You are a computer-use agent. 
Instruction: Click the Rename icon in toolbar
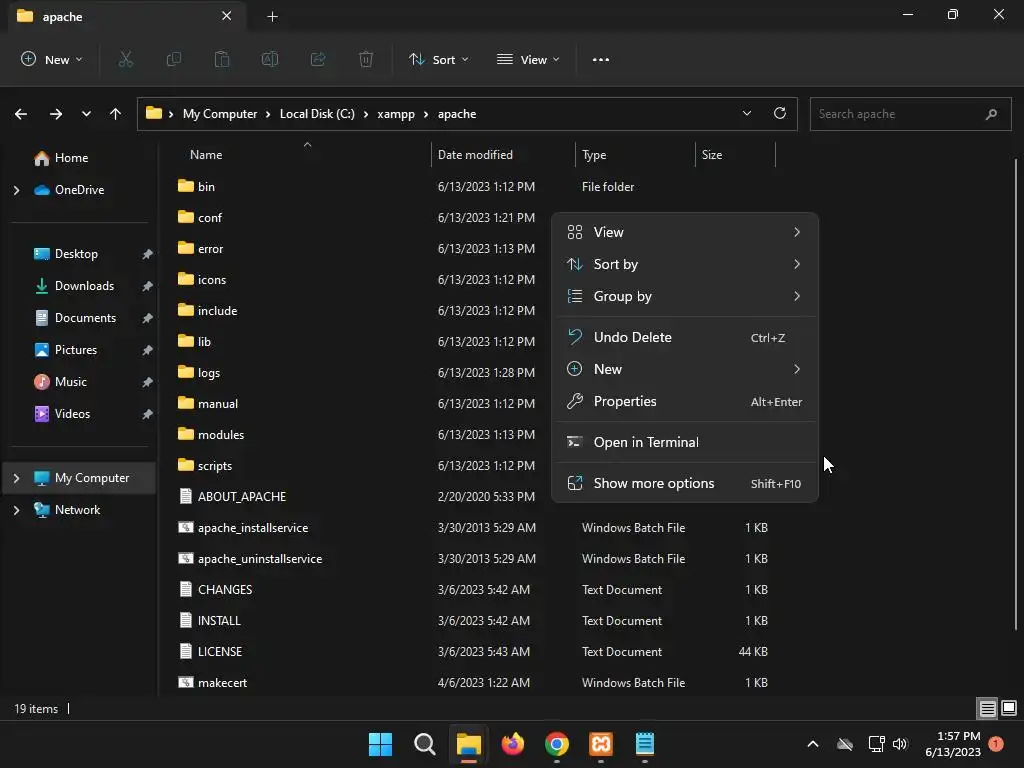(270, 59)
